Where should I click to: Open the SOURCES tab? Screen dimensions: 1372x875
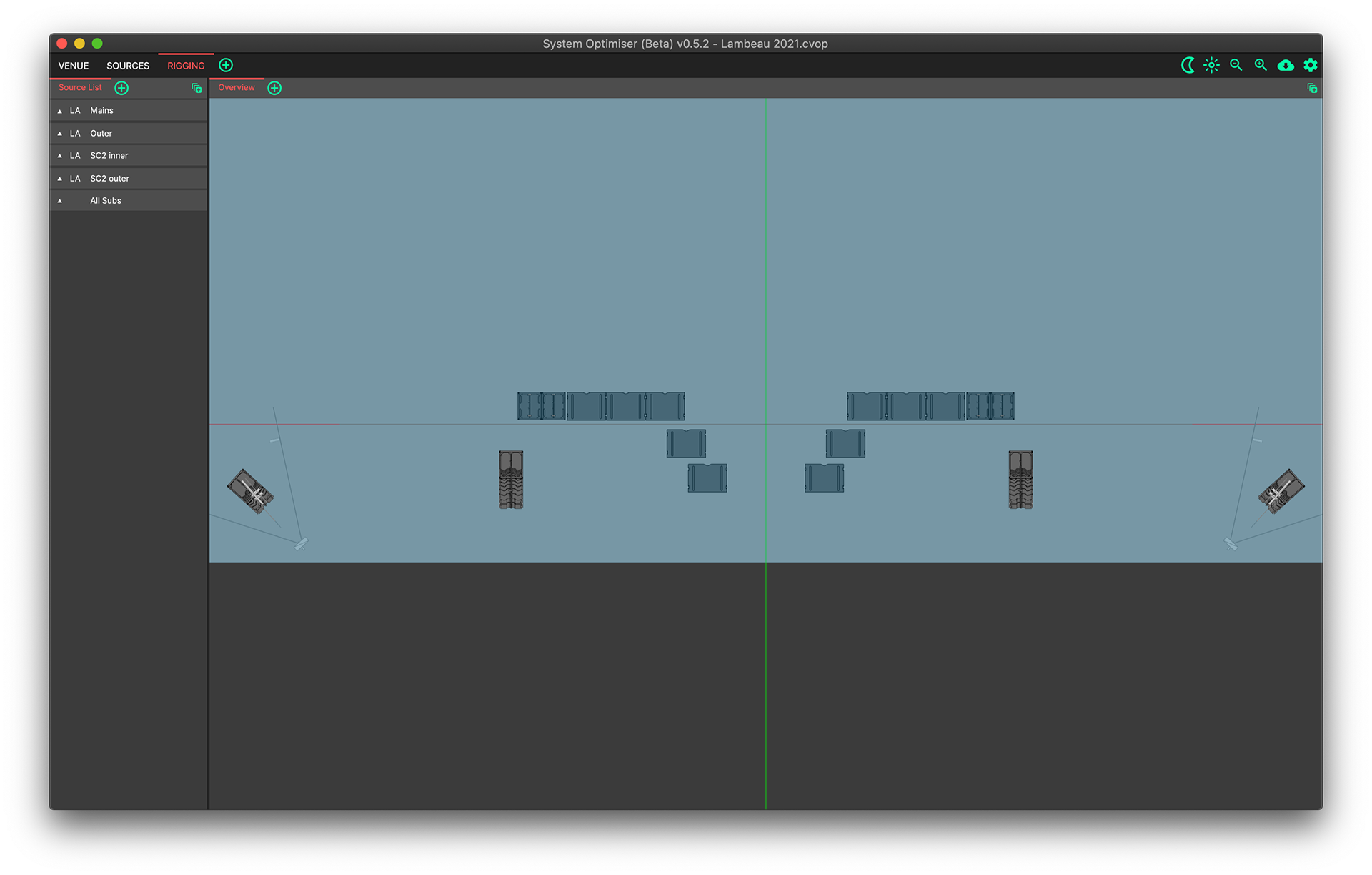tap(128, 66)
